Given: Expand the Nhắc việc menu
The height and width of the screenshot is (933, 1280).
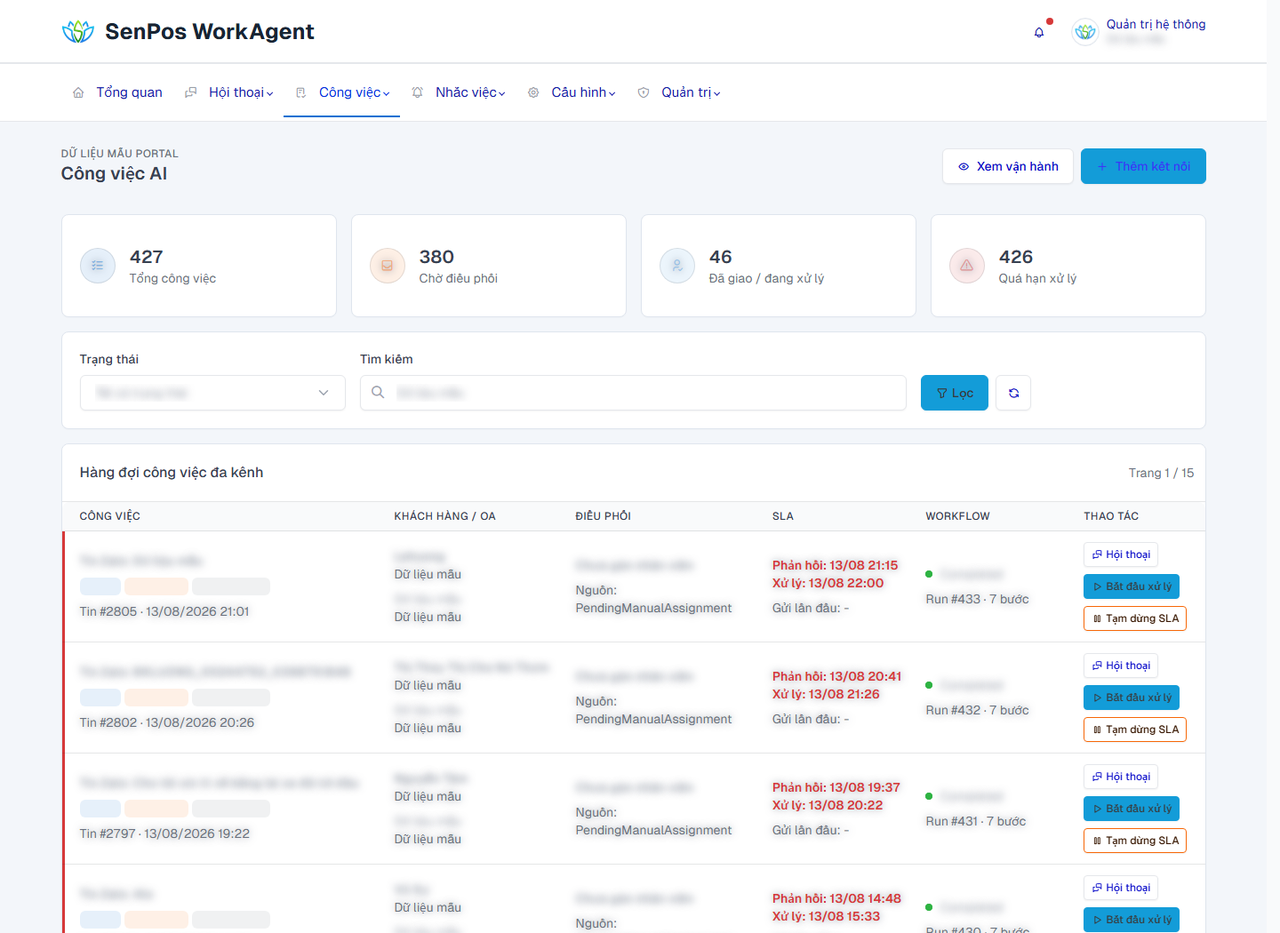Looking at the screenshot, I should click(x=457, y=93).
